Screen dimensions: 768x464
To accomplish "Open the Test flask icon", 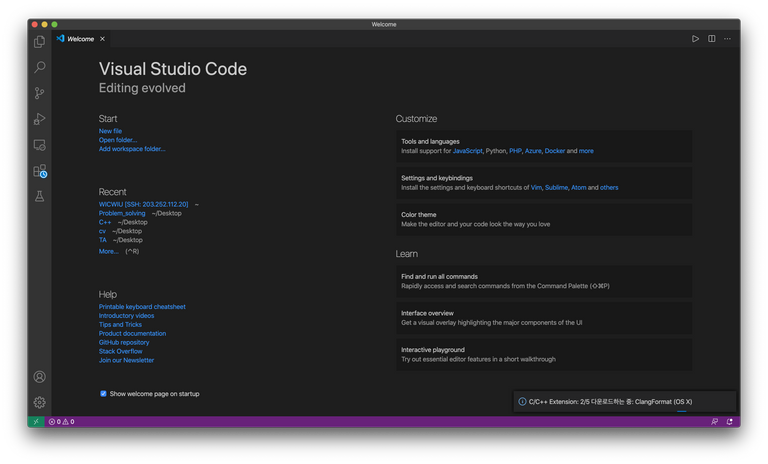I will 40,196.
